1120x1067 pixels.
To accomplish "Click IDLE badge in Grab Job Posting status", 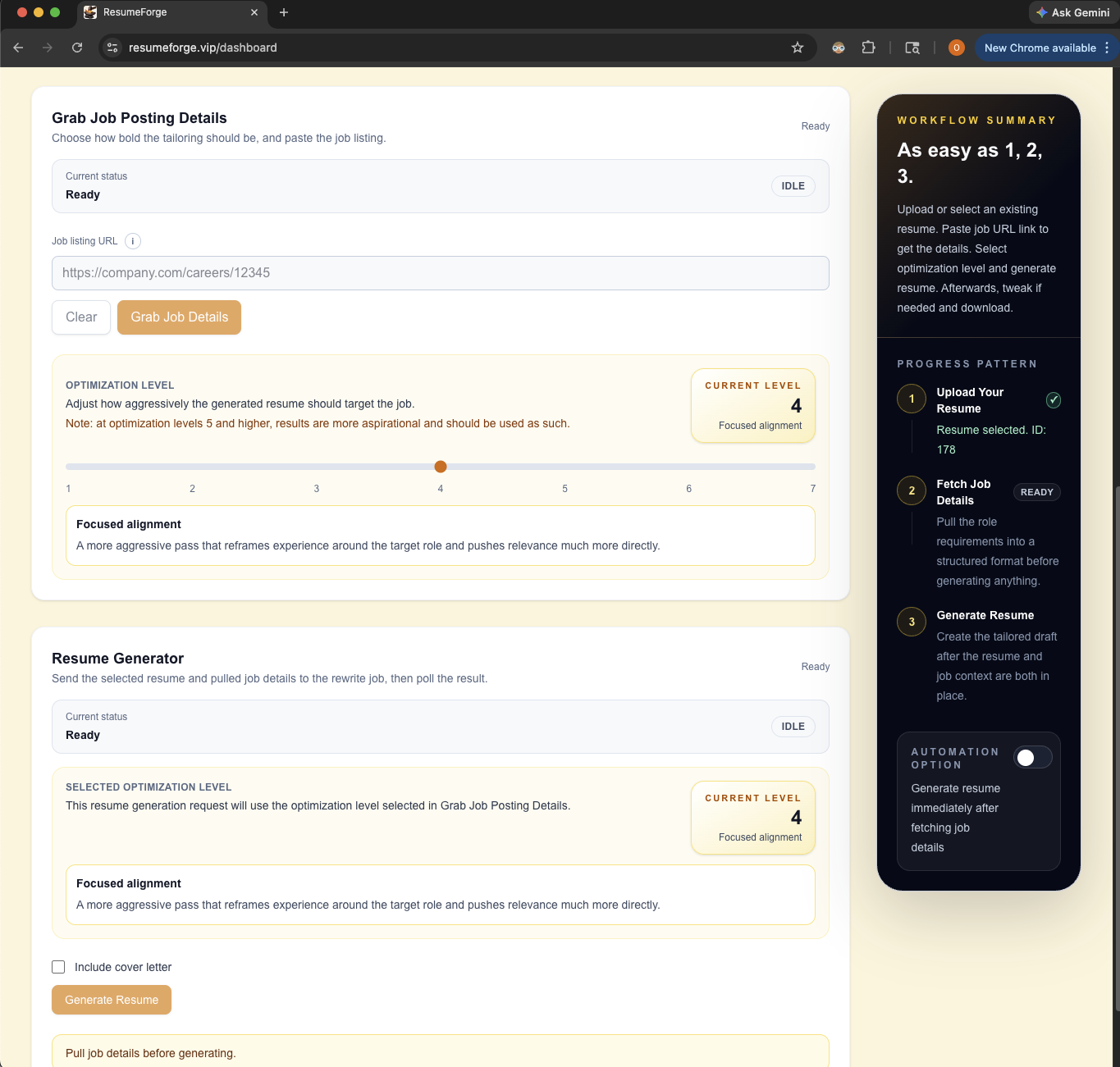I will [793, 186].
